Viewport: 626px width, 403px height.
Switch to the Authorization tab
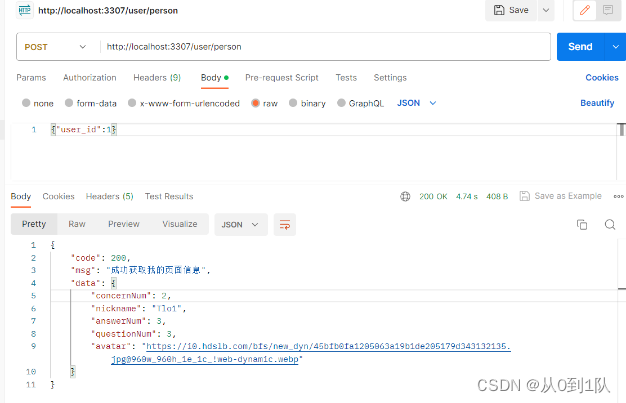pos(89,77)
